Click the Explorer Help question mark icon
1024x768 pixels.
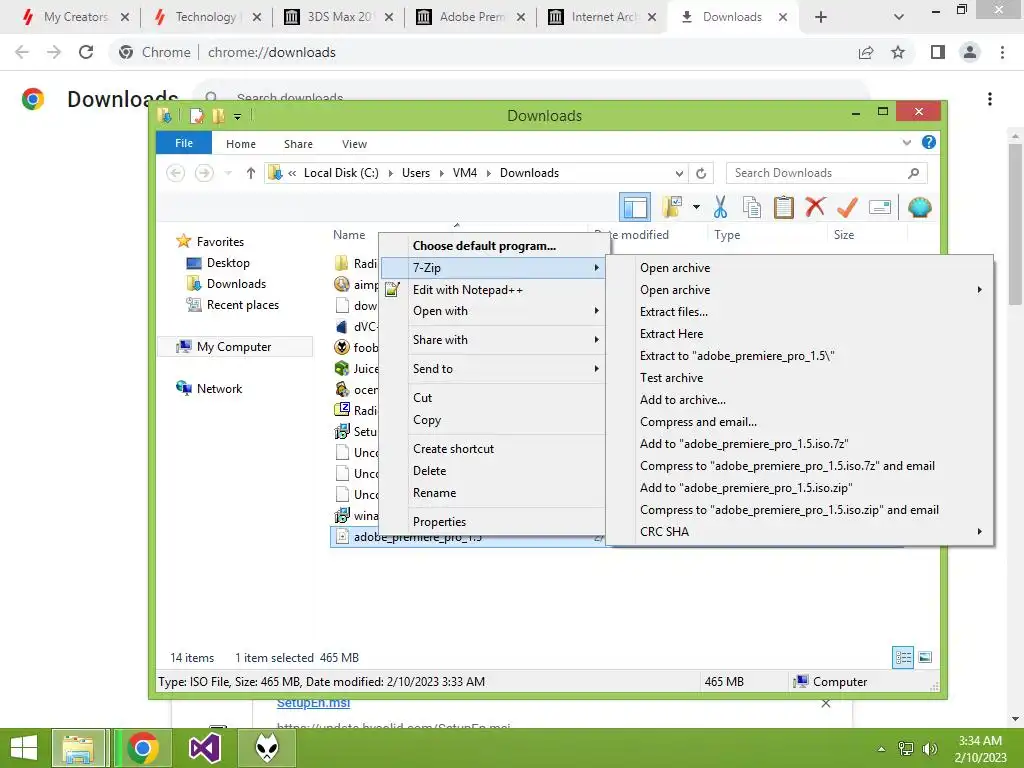929,142
